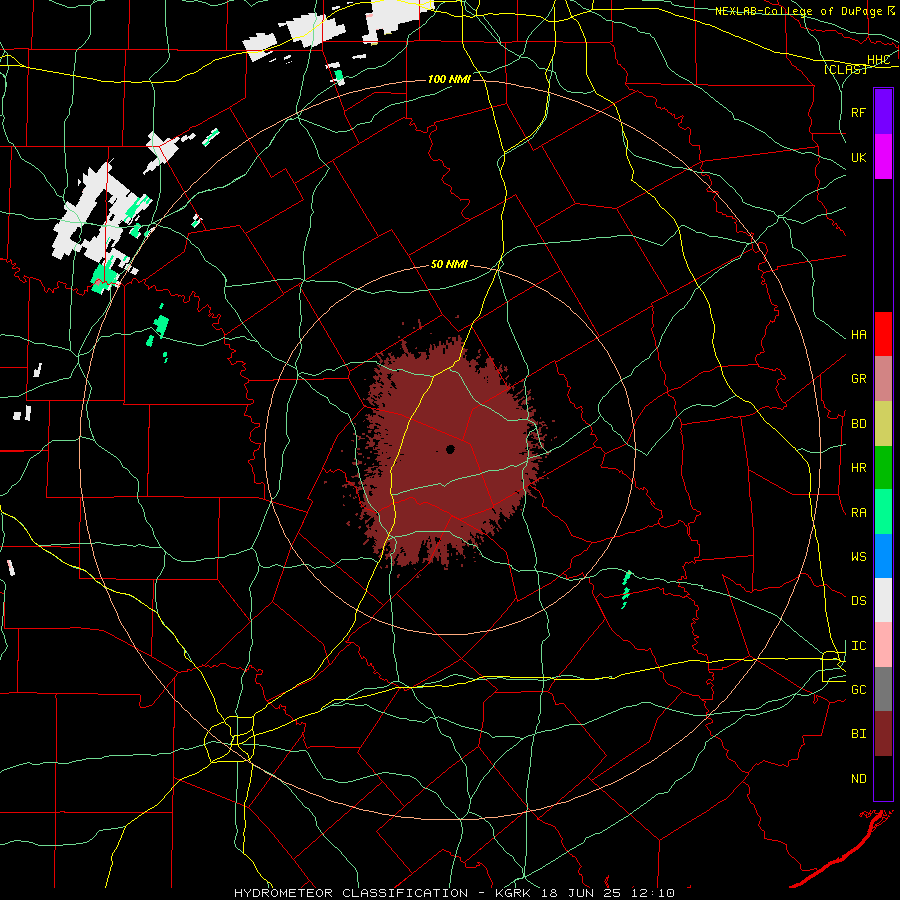Pick the red HA legend swatch
The width and height of the screenshot is (900, 900).
pos(883,334)
